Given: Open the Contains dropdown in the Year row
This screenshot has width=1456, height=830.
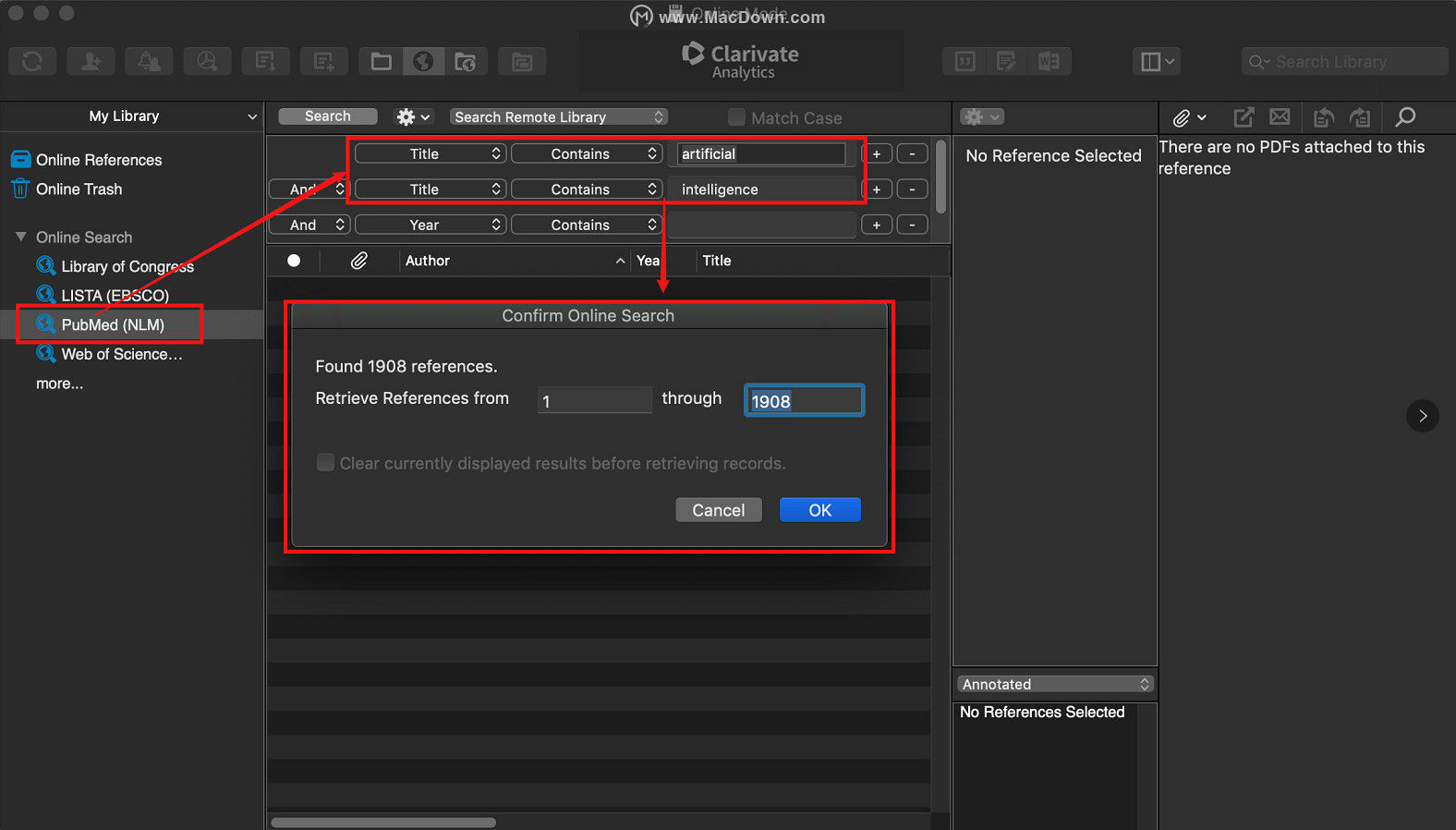Looking at the screenshot, I should pos(586,225).
